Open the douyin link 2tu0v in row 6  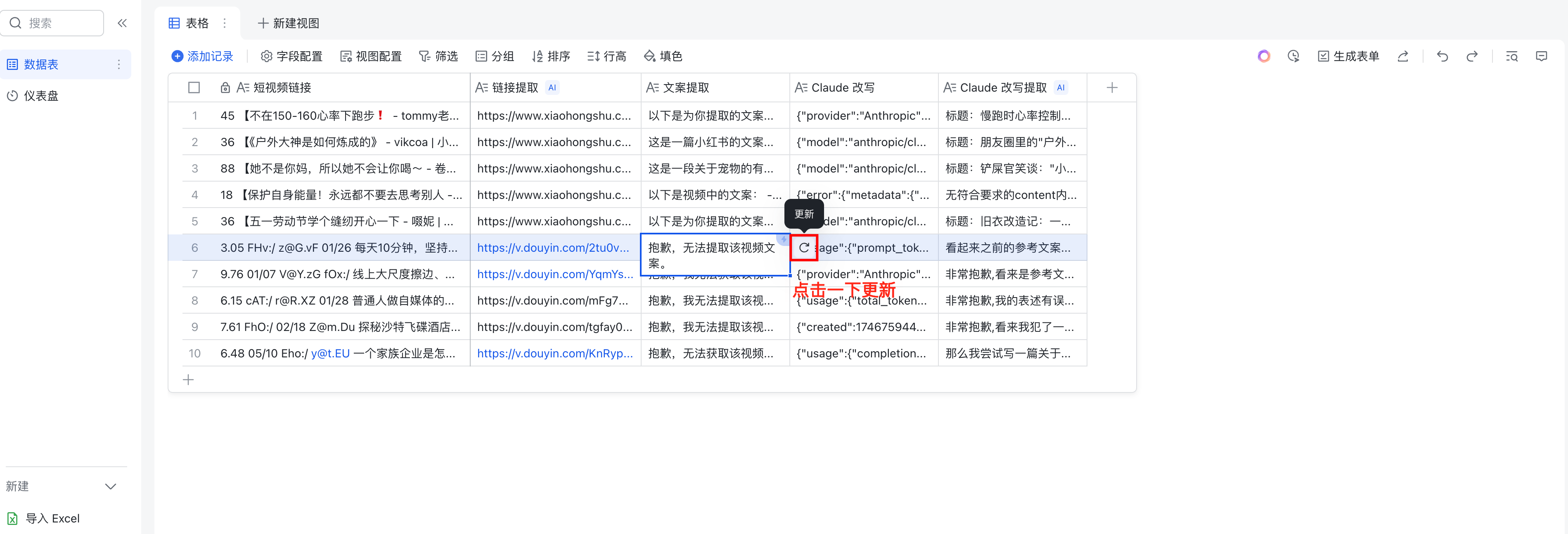[x=553, y=248]
